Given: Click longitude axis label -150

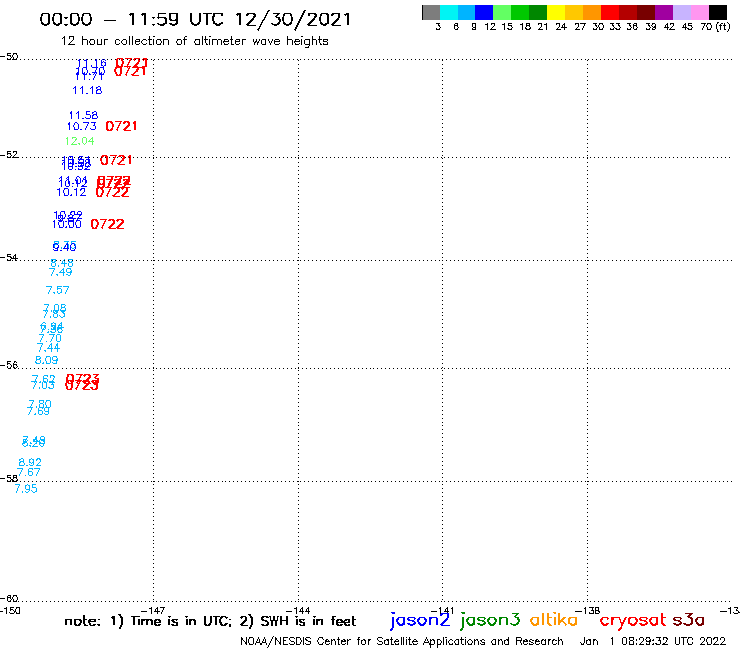Looking at the screenshot, I should click(x=10, y=610).
